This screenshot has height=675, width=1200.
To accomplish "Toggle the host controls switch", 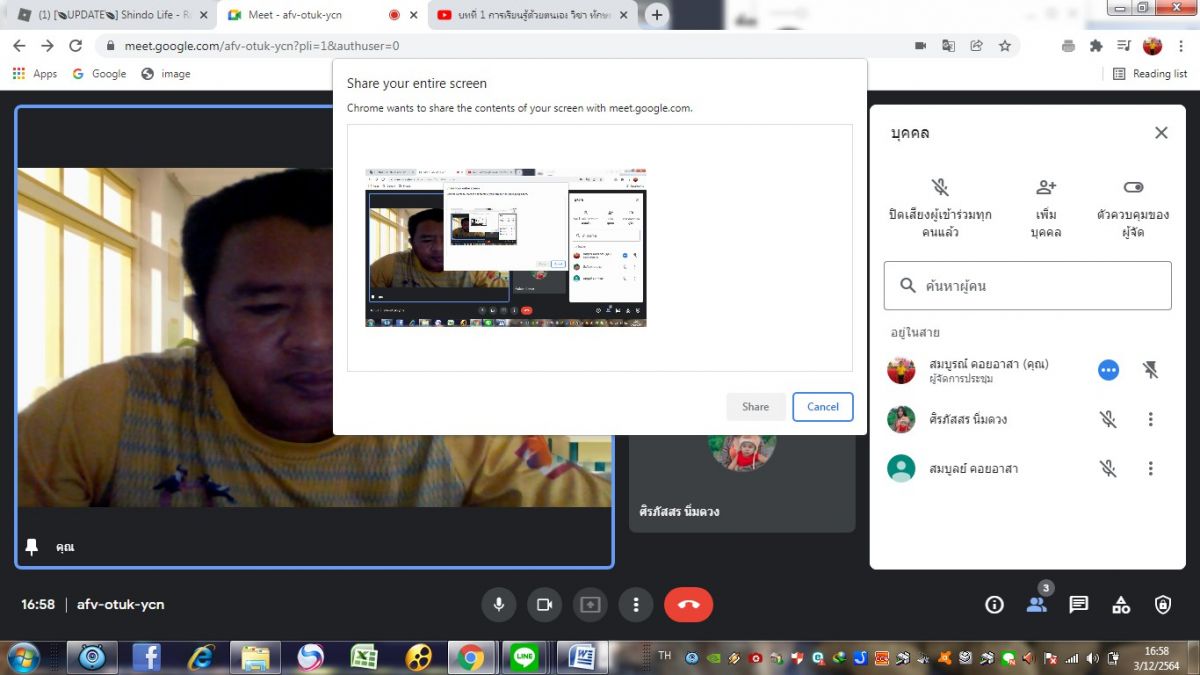I will click(x=1132, y=188).
